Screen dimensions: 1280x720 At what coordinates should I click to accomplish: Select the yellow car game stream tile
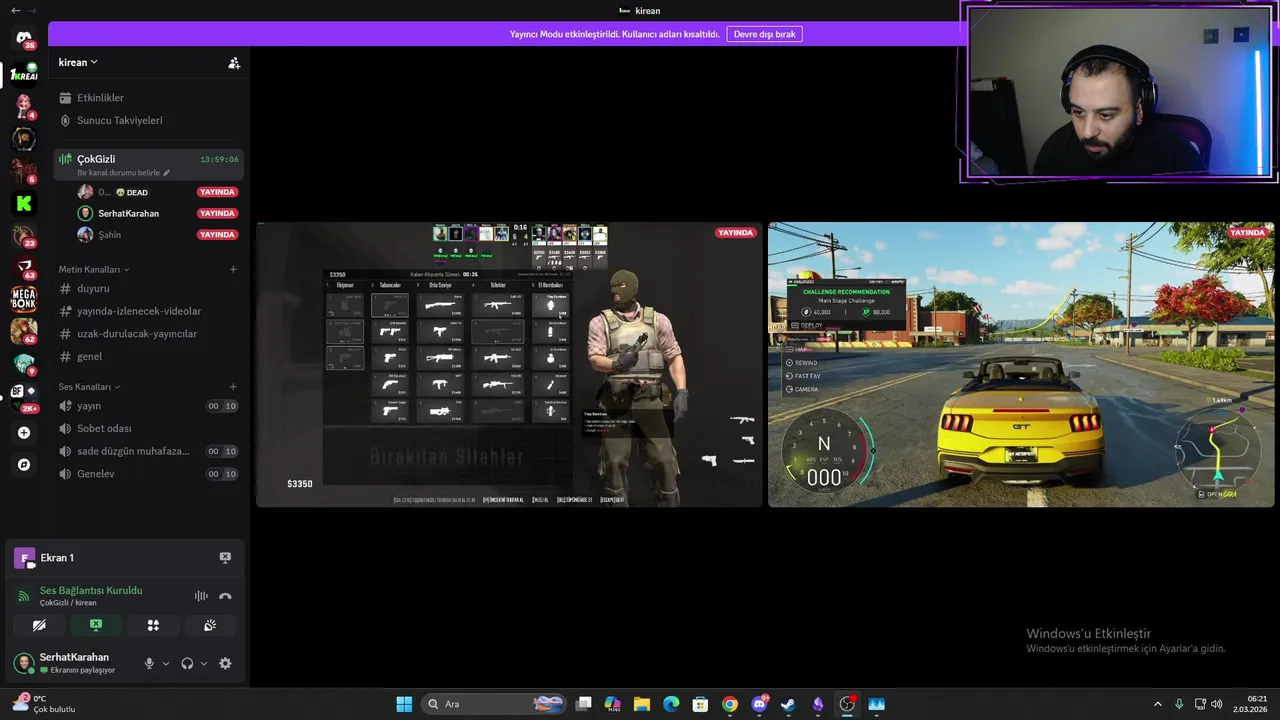[1021, 364]
